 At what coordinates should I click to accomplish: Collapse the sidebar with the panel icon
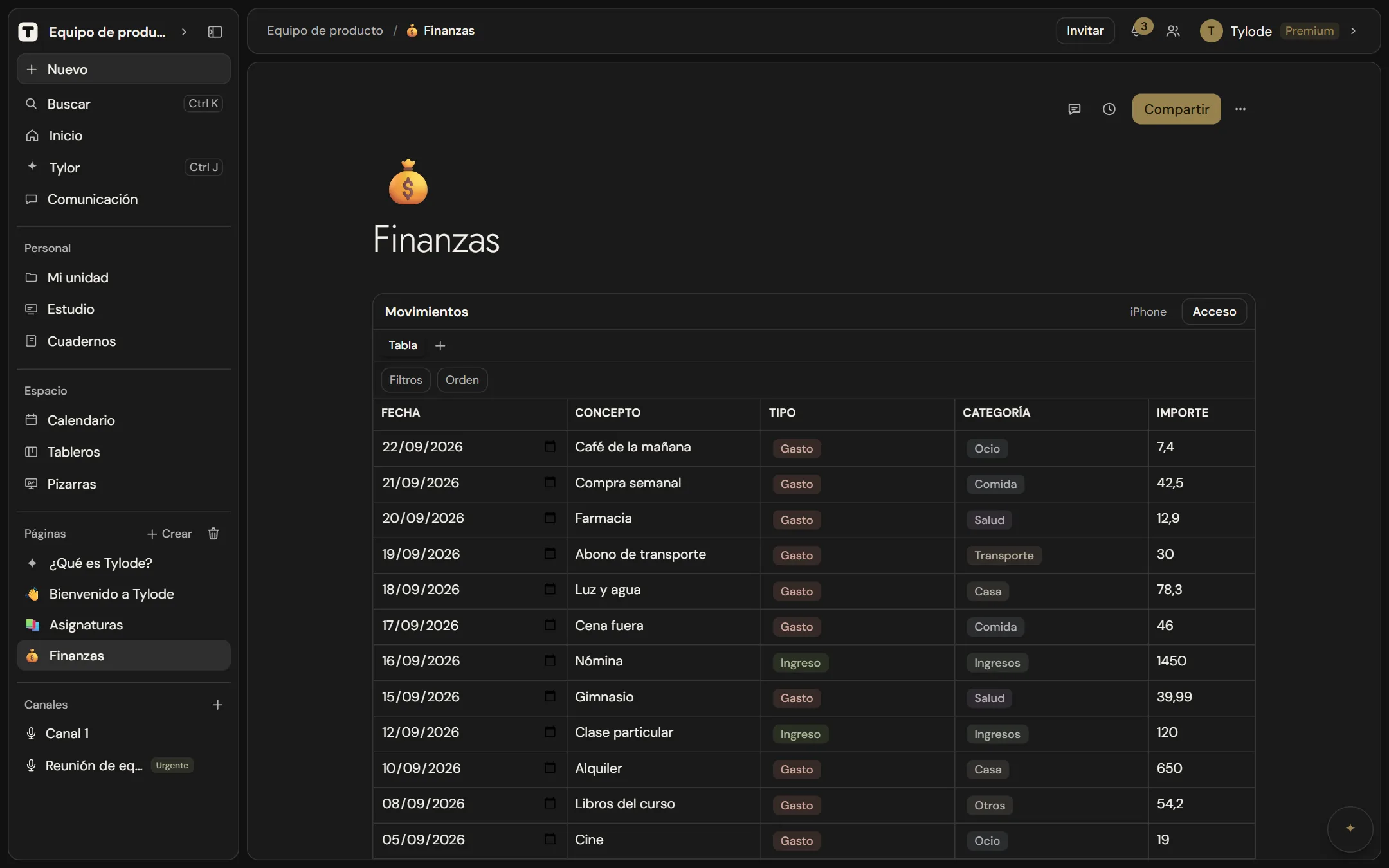[x=215, y=32]
